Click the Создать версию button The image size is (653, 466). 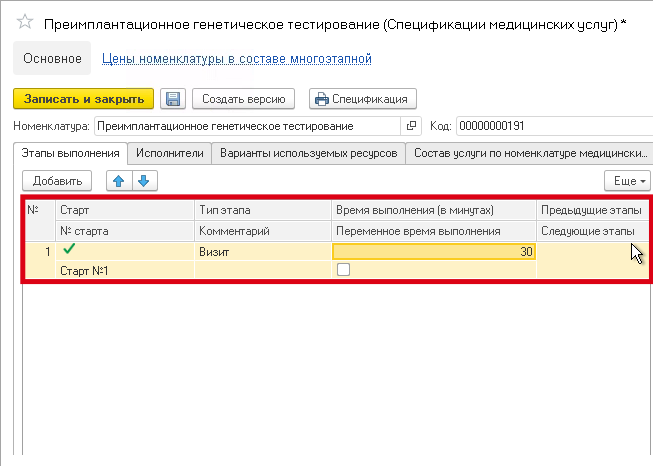(244, 99)
